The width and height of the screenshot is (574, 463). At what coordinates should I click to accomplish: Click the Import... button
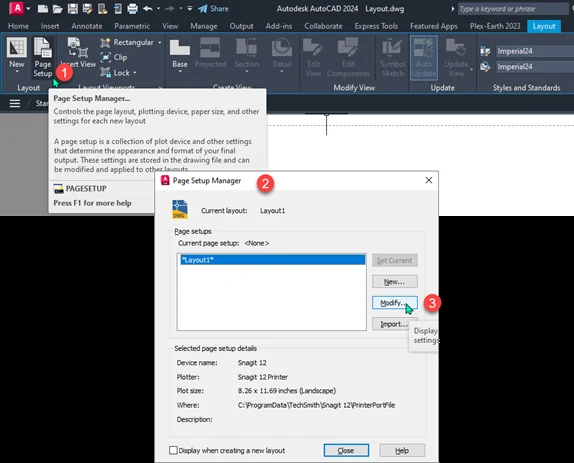[x=395, y=324]
